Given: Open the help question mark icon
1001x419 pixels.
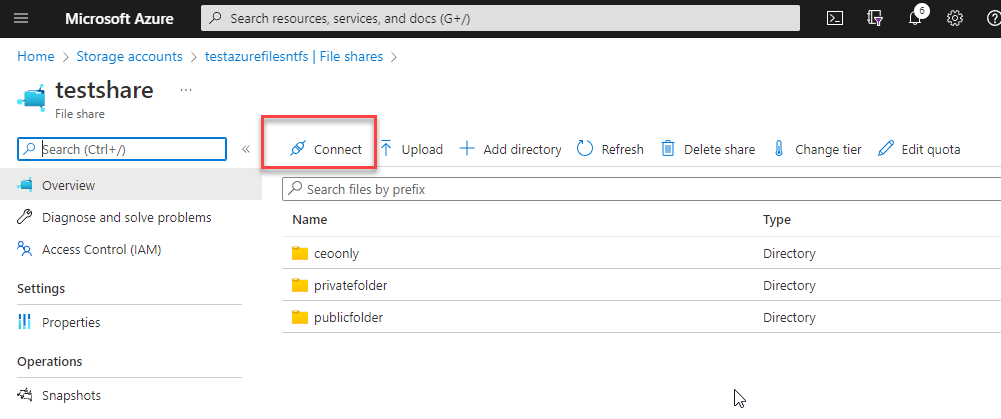Looking at the screenshot, I should (993, 19).
